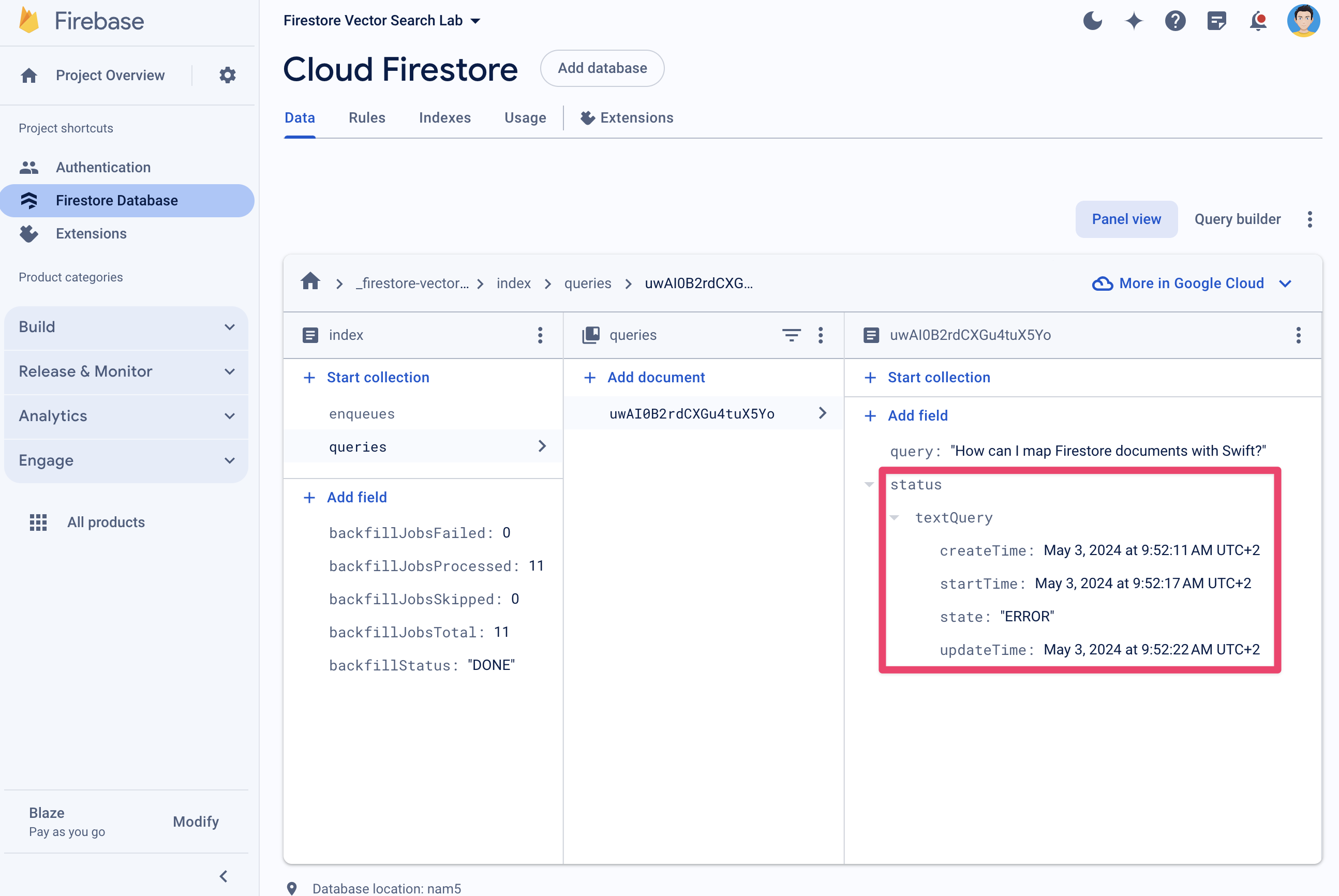Click Add database button
The height and width of the screenshot is (896, 1339).
point(601,68)
